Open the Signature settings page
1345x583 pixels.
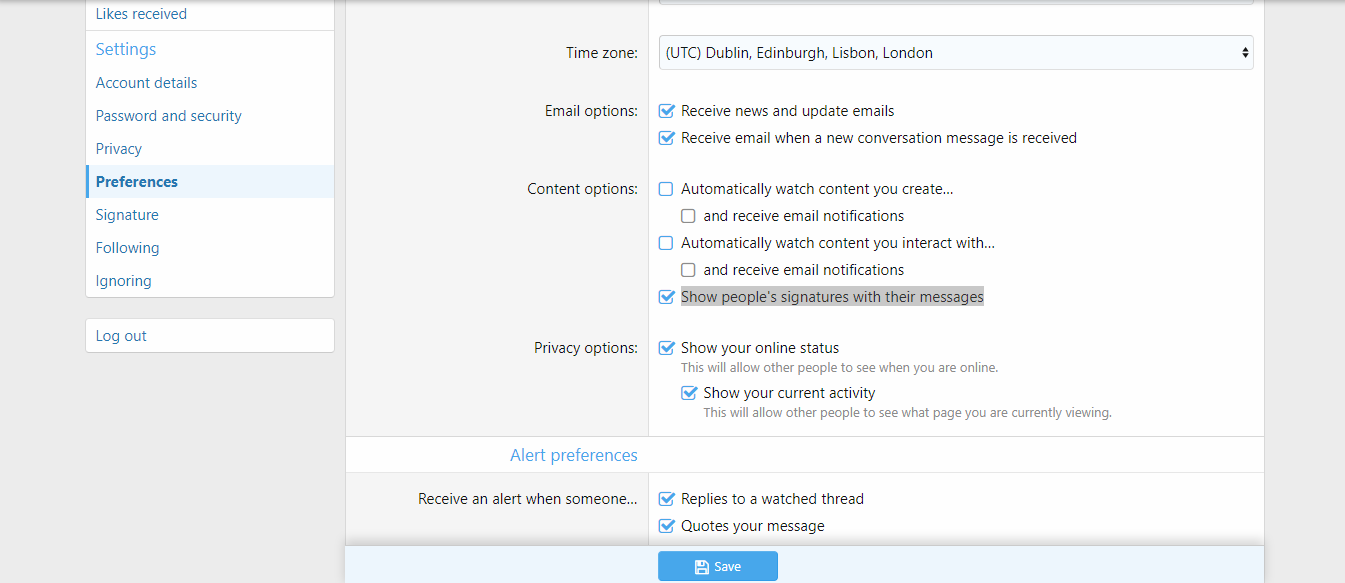pos(127,215)
